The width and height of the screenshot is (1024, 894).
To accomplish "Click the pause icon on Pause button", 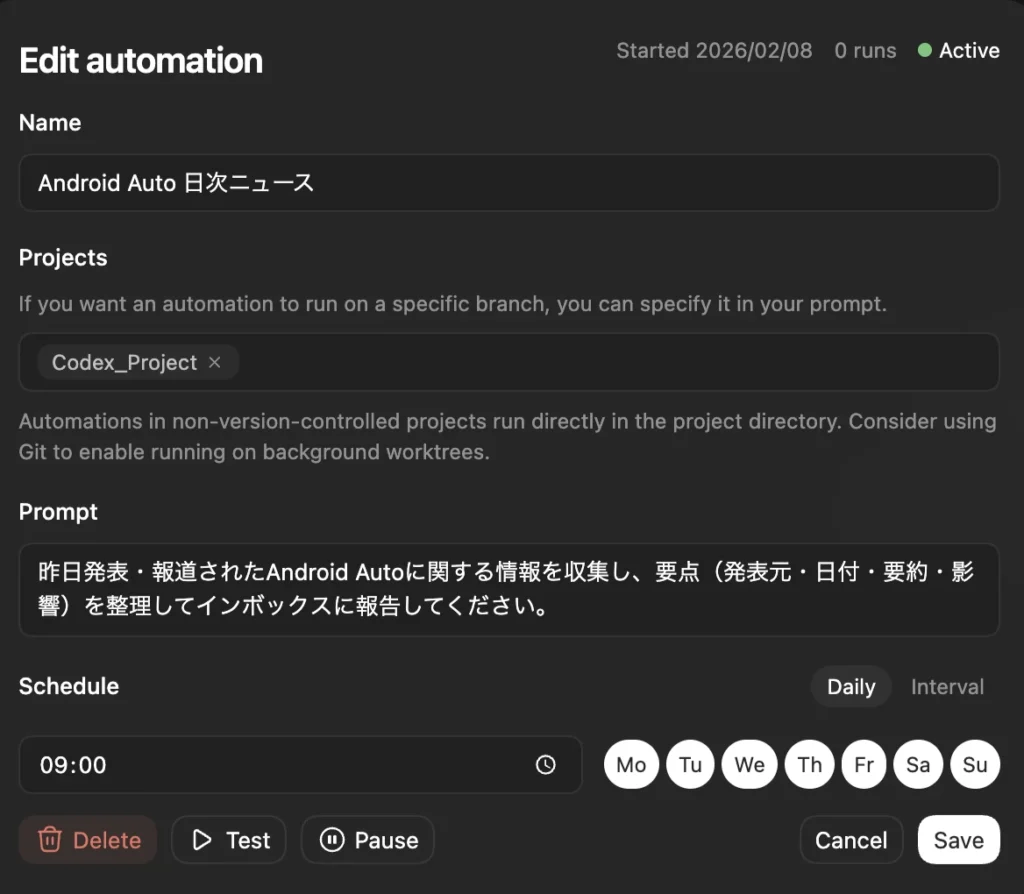I will coord(332,840).
